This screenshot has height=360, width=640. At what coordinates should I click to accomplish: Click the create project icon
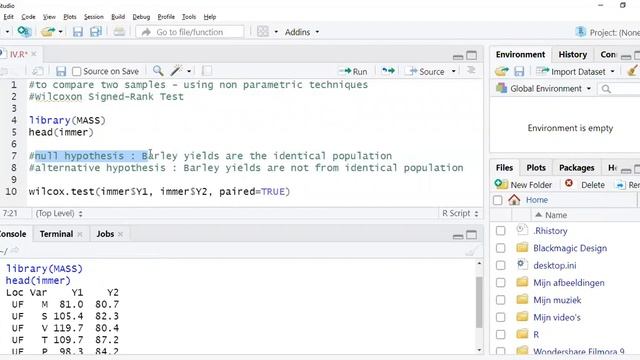tap(24, 32)
